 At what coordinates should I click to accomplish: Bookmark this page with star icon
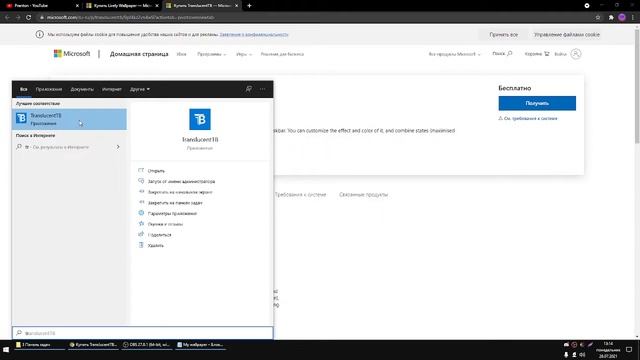[598, 17]
